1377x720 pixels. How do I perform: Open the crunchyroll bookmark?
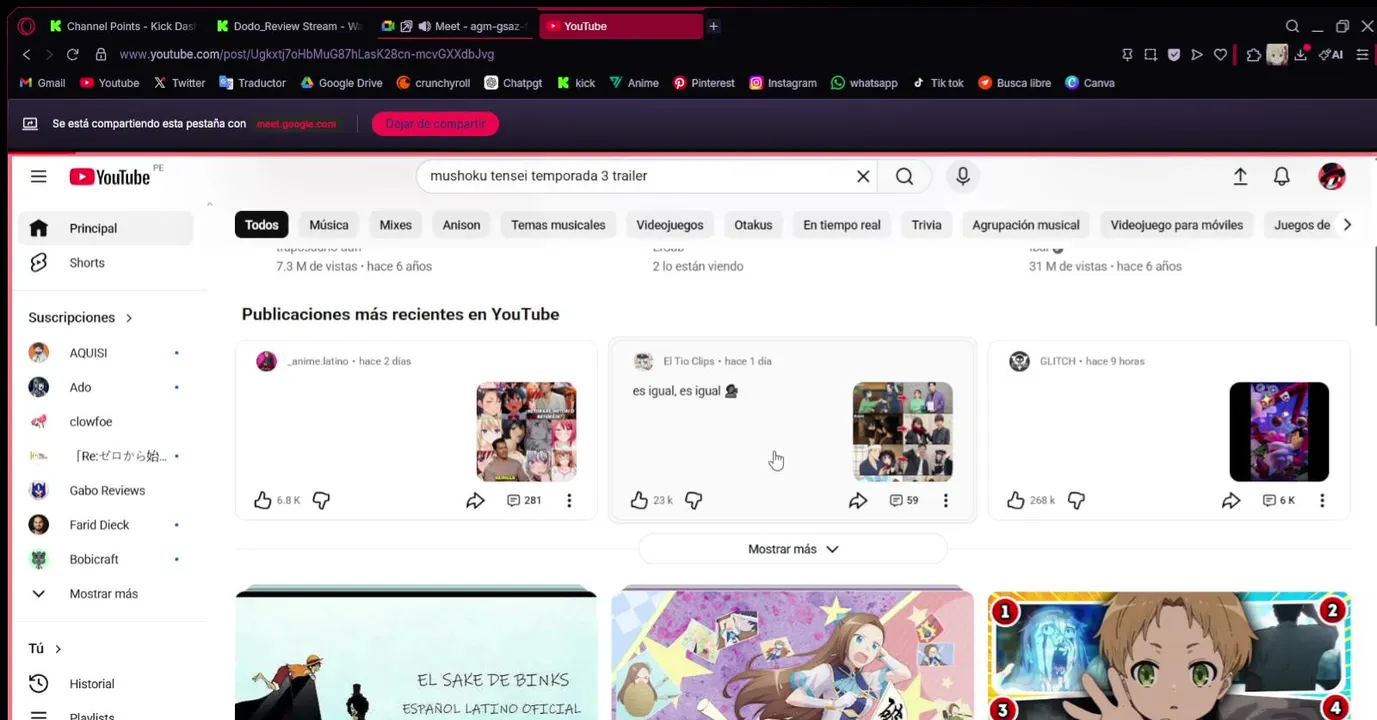coord(433,83)
